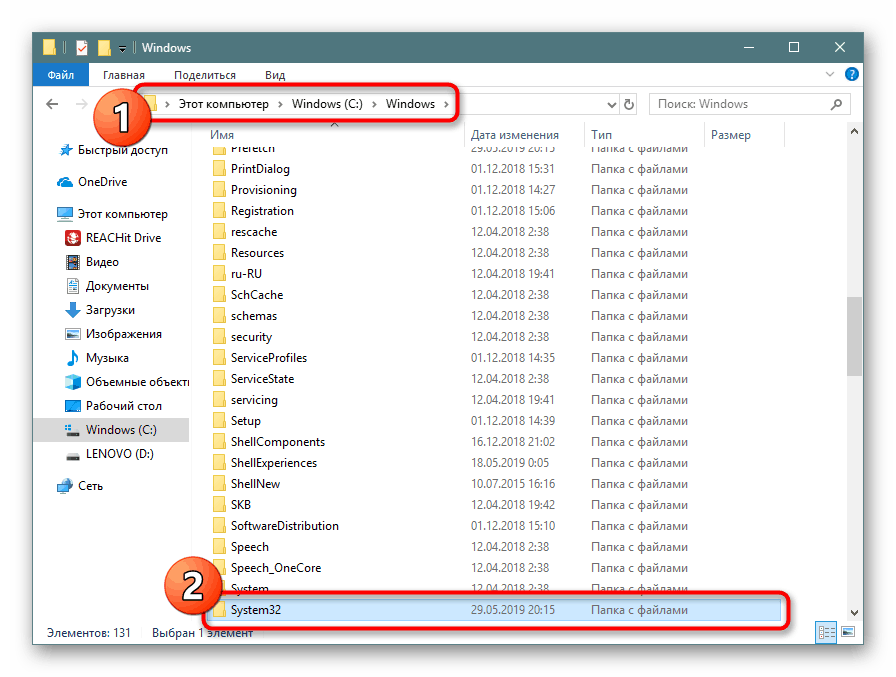The image size is (896, 677).
Task: Sort by the Размер column header
Action: point(730,135)
